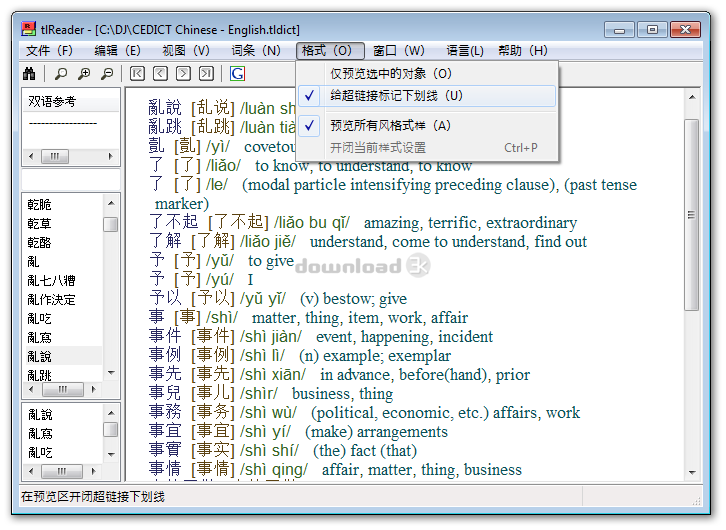Open the 语言(L) menu
The width and height of the screenshot is (726, 530).
(x=465, y=50)
